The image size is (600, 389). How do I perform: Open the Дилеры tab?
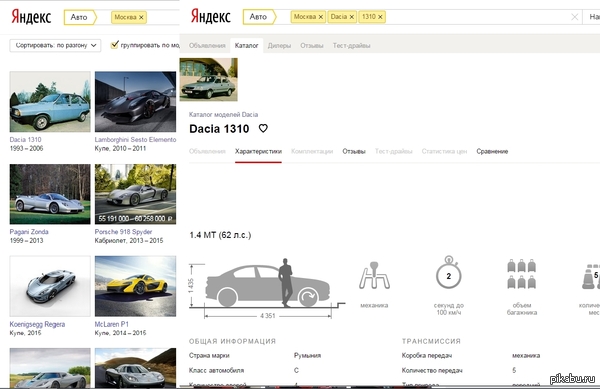(x=279, y=46)
